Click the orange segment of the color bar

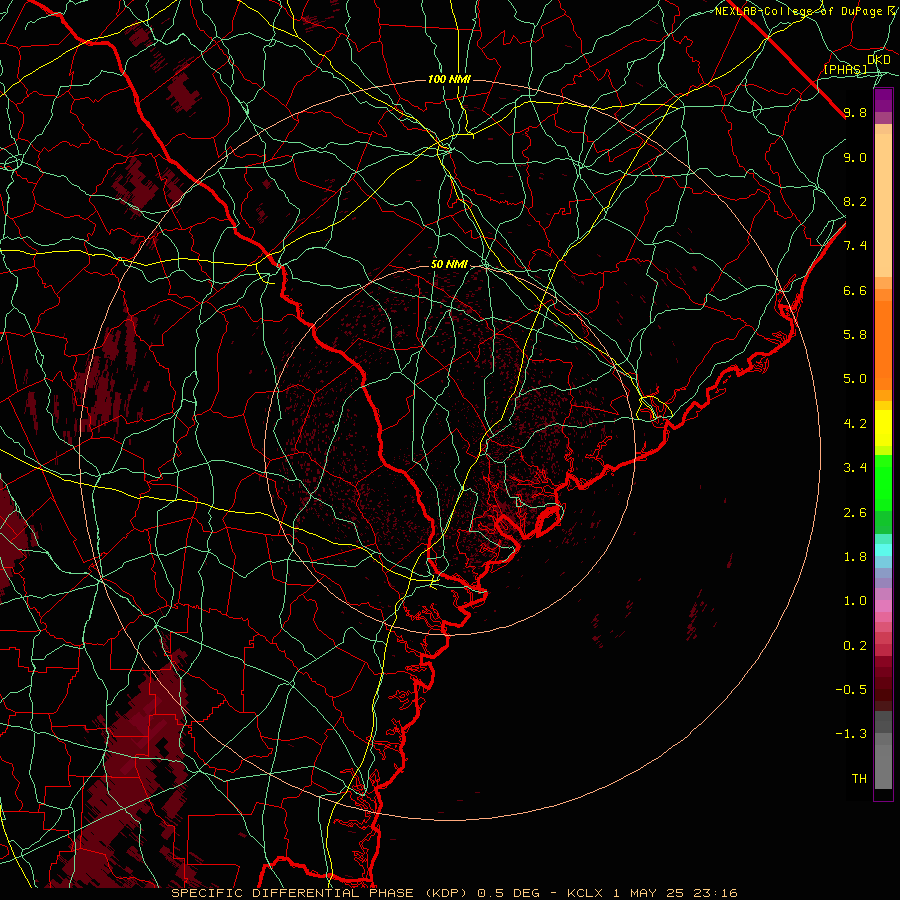coord(883,344)
